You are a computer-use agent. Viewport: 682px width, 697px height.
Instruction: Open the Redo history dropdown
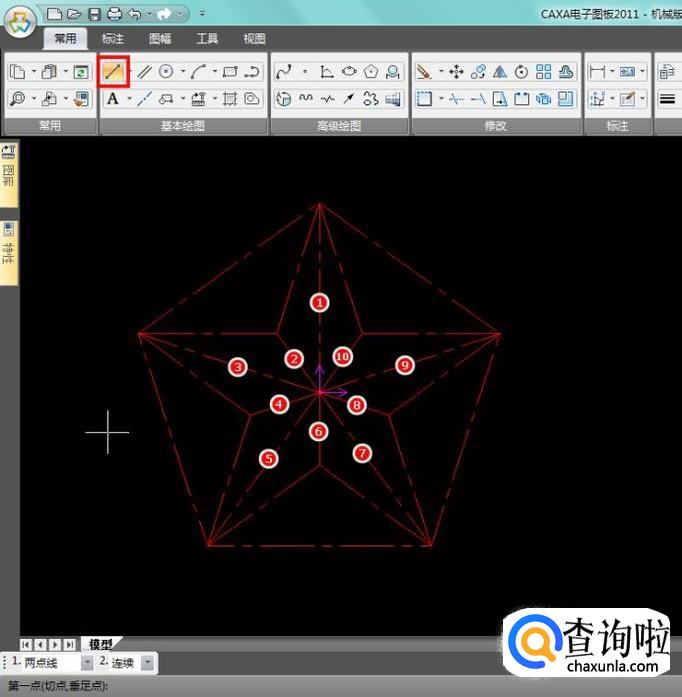click(x=180, y=14)
